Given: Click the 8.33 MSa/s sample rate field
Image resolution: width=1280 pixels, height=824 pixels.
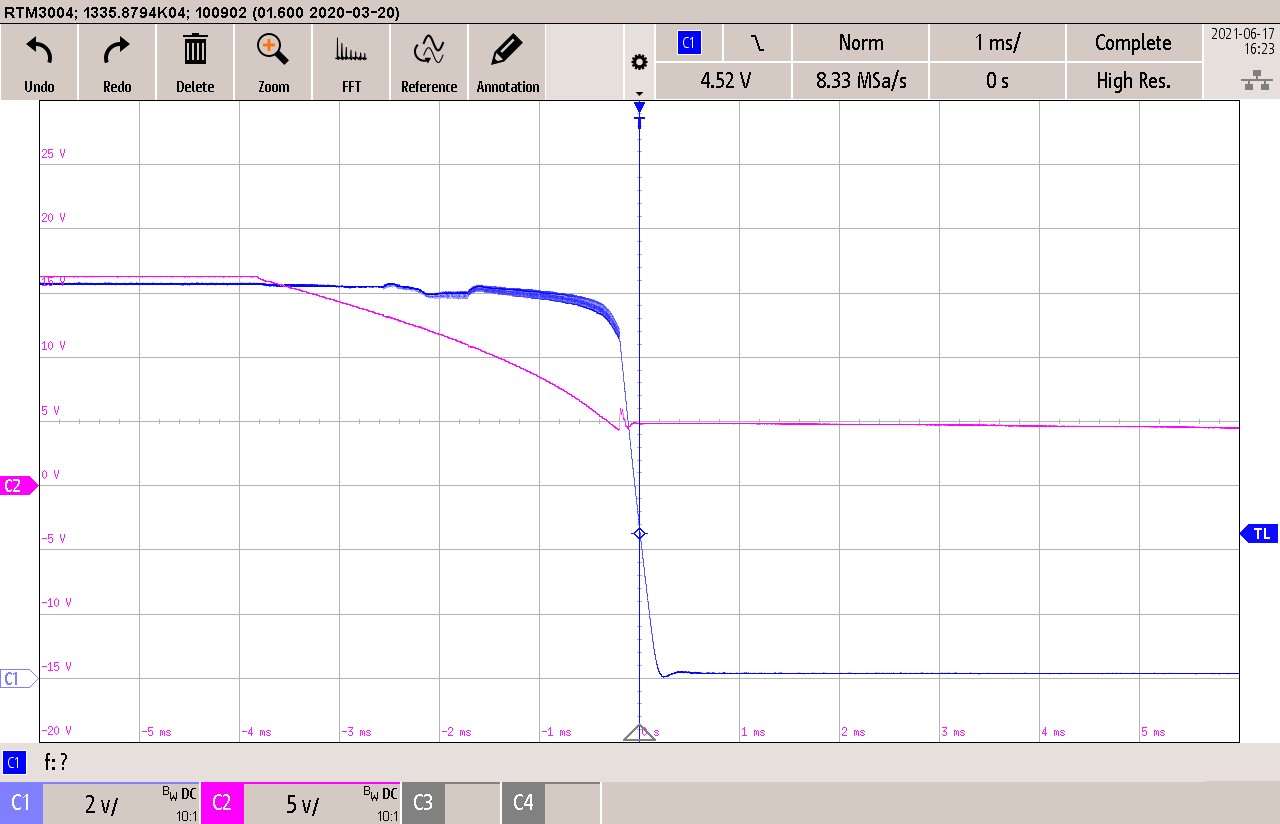Looking at the screenshot, I should (861, 81).
